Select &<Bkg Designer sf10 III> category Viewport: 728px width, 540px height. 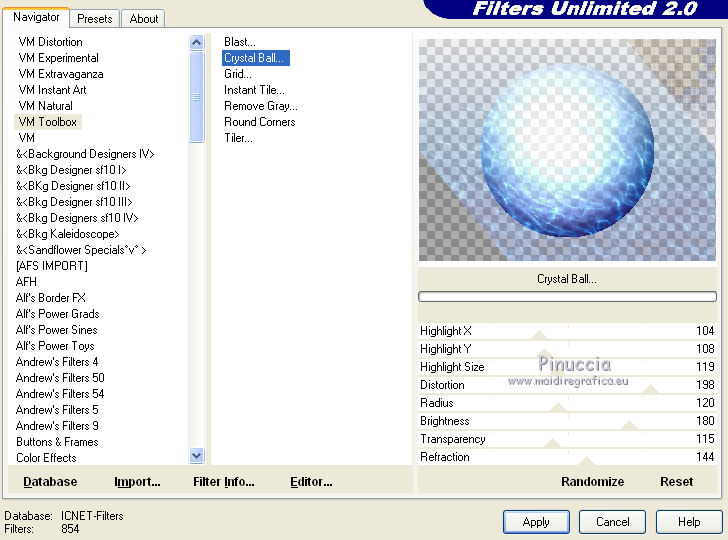click(x=74, y=202)
